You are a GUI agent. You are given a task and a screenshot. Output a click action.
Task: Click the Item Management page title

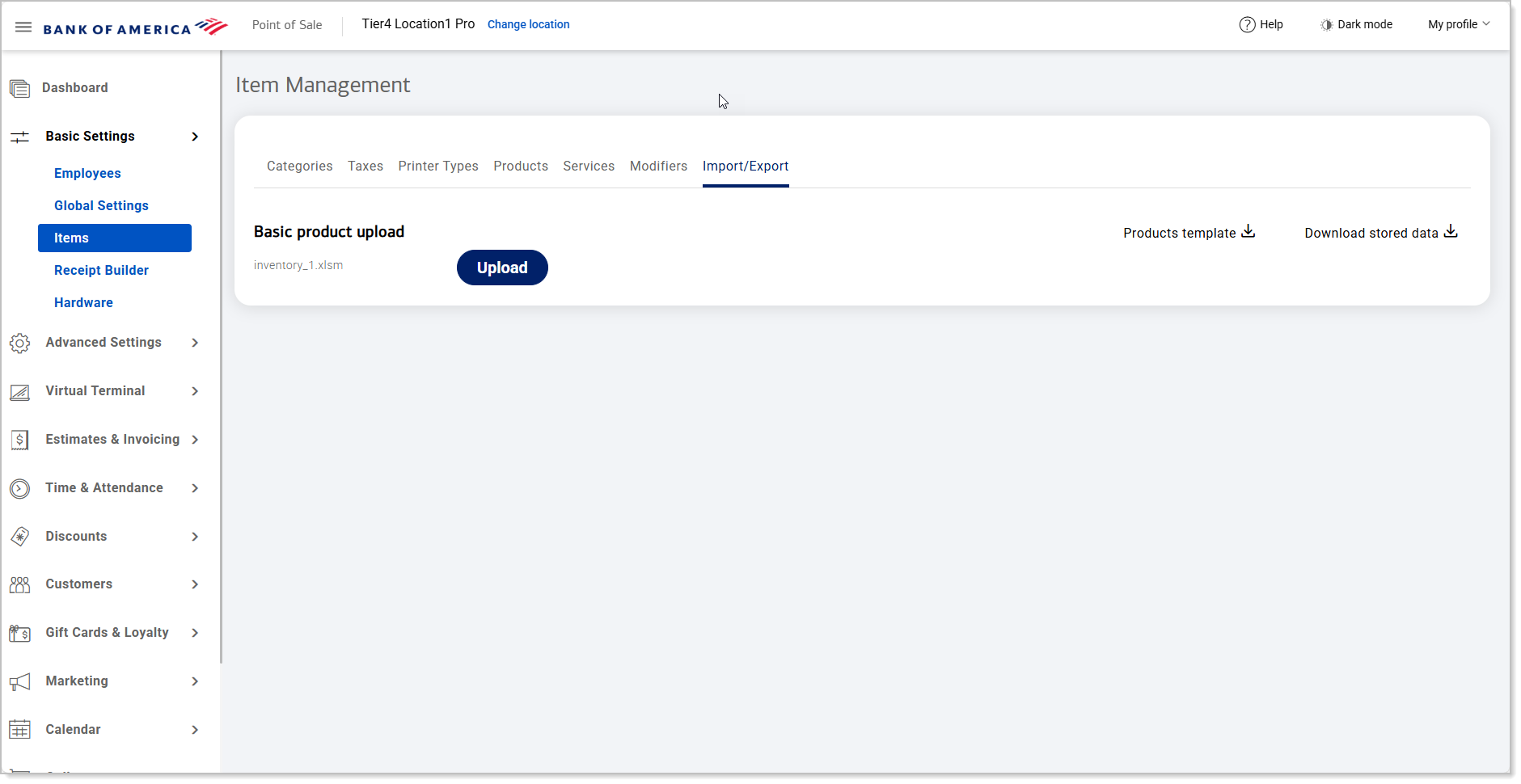(323, 85)
